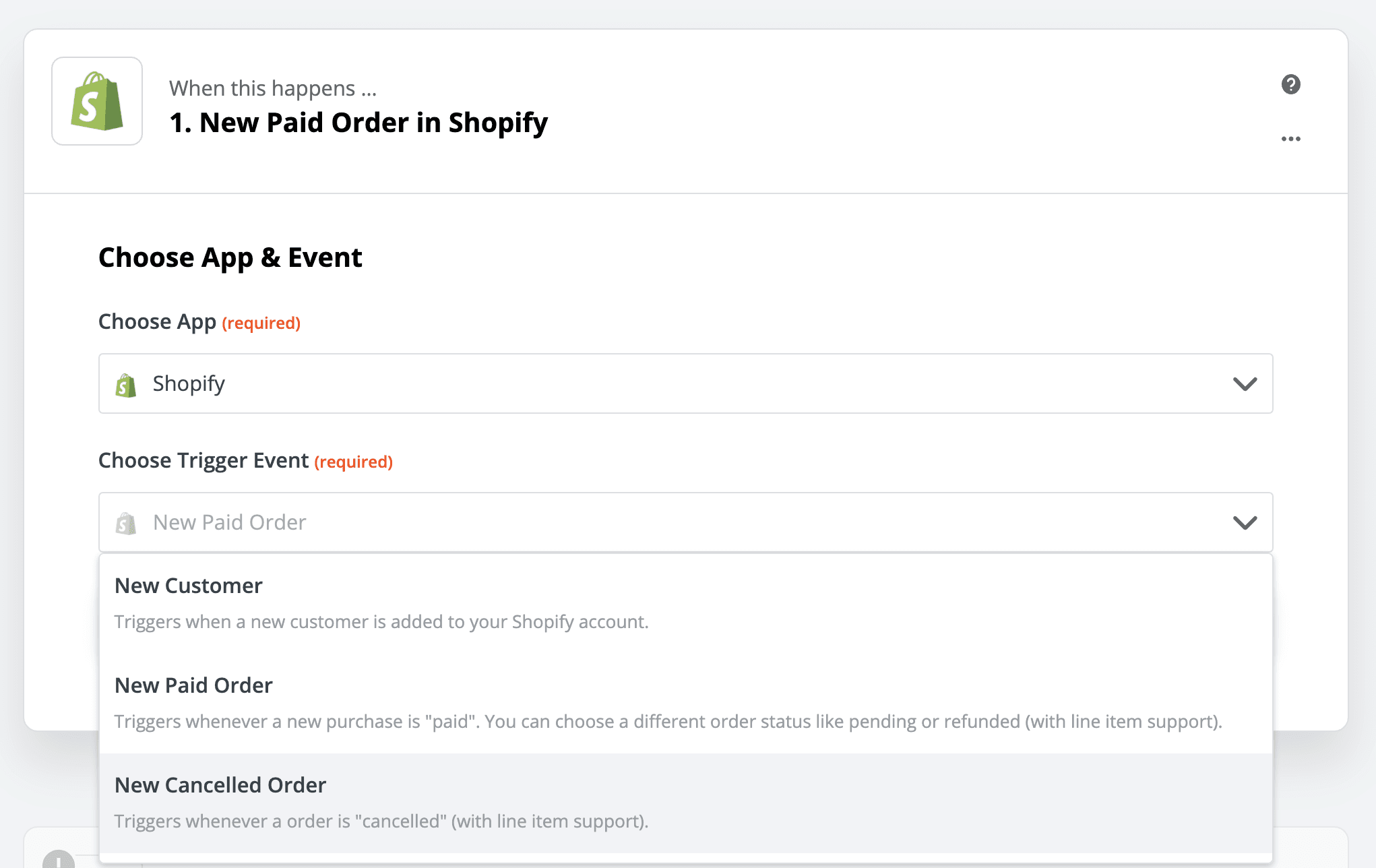Click the cancelled order description text

pos(381,821)
